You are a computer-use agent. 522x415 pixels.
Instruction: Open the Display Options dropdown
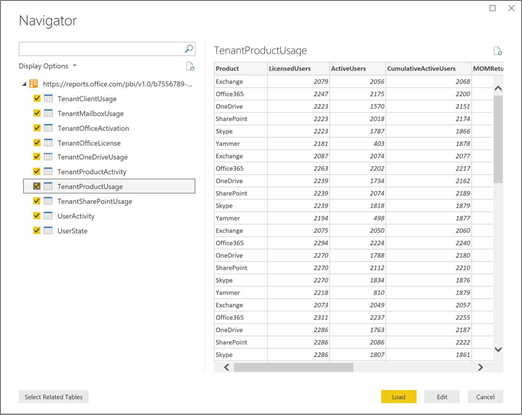point(48,66)
